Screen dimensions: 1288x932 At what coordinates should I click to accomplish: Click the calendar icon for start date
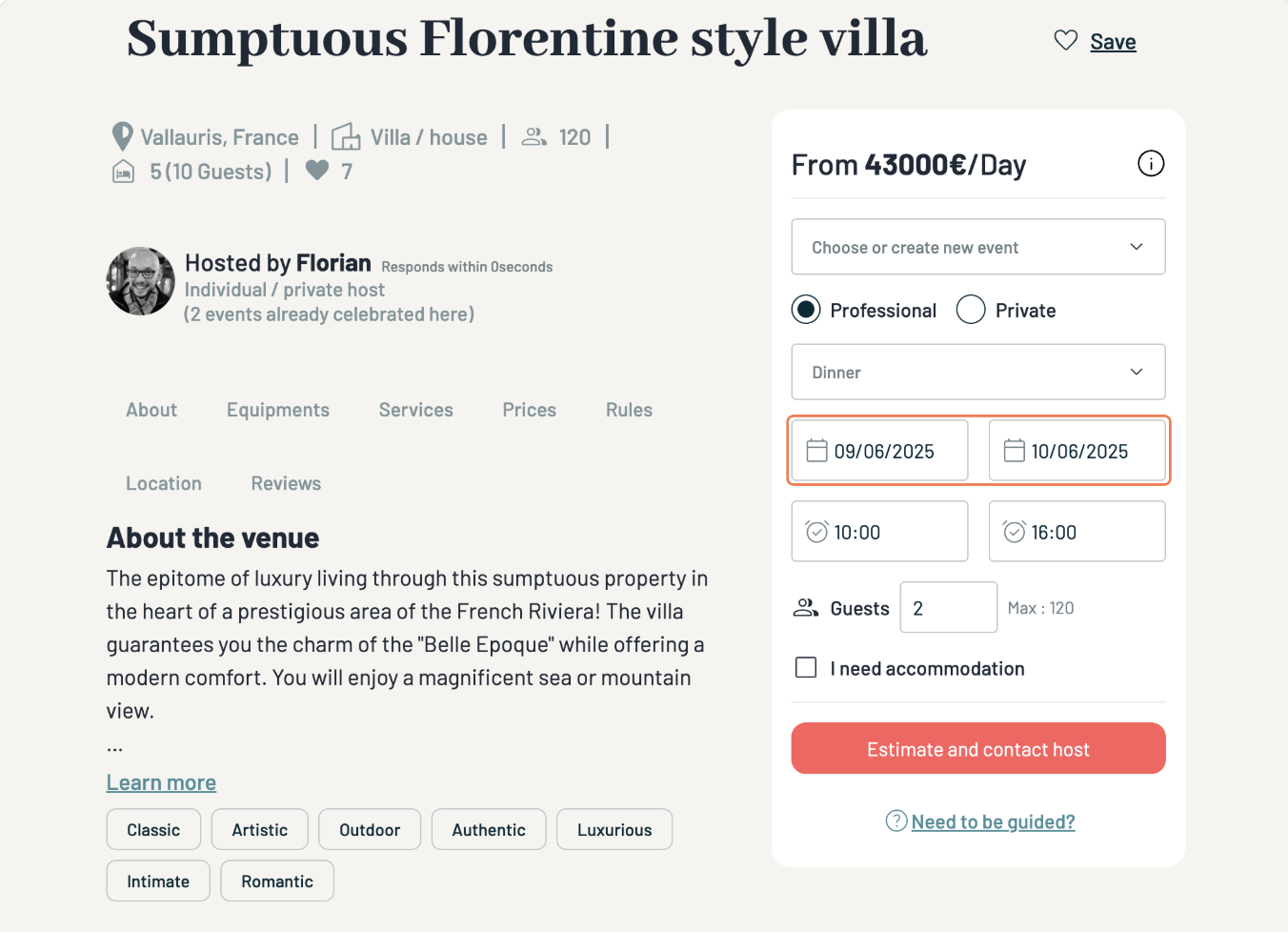pos(816,451)
